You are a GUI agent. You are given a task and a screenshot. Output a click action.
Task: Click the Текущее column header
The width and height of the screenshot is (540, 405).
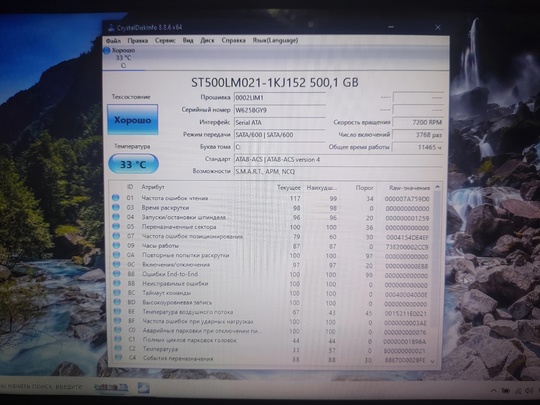289,188
